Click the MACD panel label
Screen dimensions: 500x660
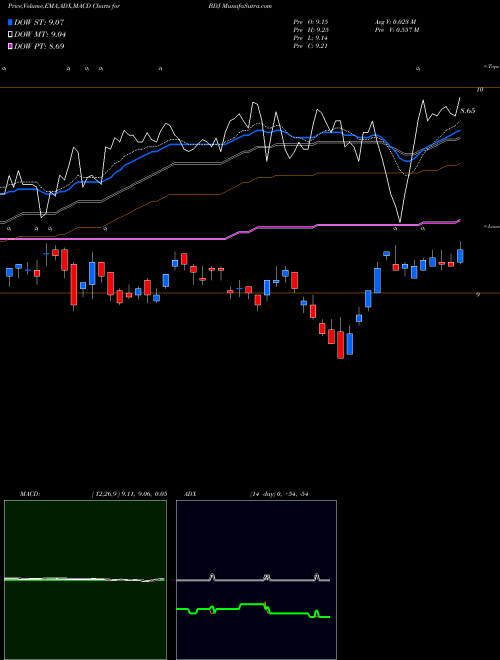(29, 494)
